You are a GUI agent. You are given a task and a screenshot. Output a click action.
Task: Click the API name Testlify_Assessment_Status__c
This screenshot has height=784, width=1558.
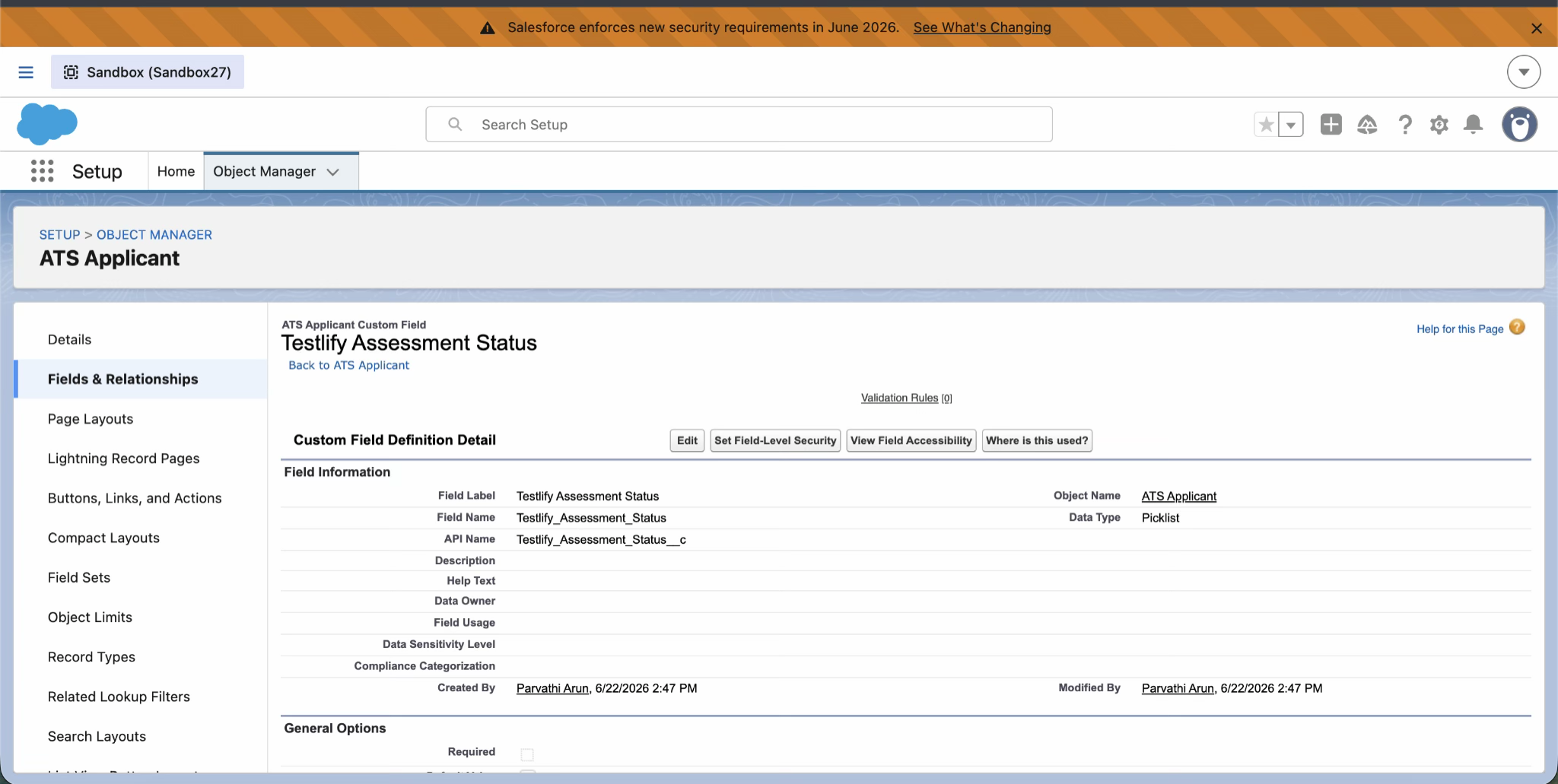click(x=601, y=540)
